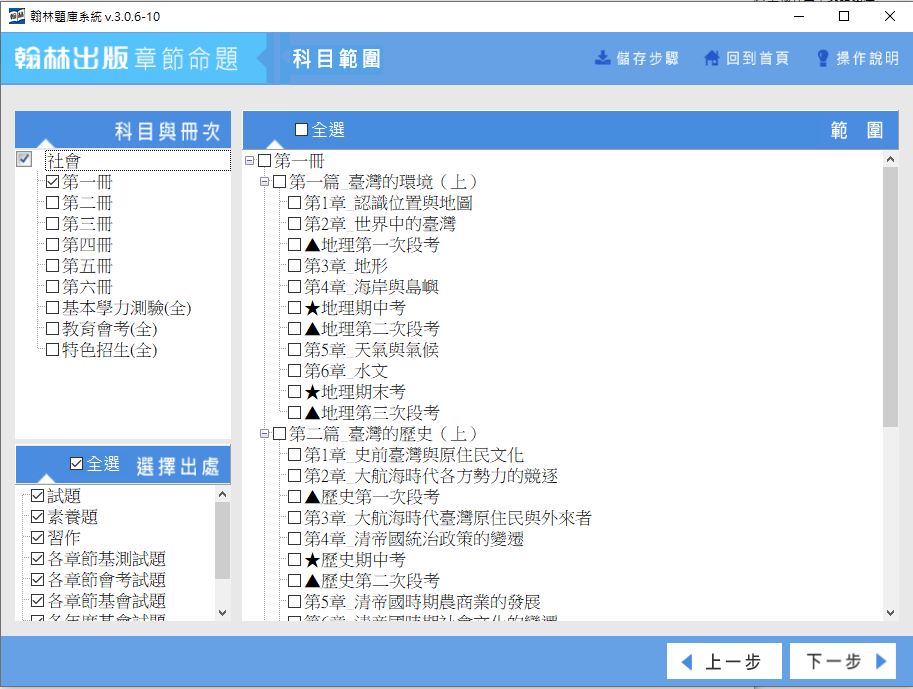Open 儲存步驟 save steps link
Viewport: 913px width, 689px height.
(637, 58)
